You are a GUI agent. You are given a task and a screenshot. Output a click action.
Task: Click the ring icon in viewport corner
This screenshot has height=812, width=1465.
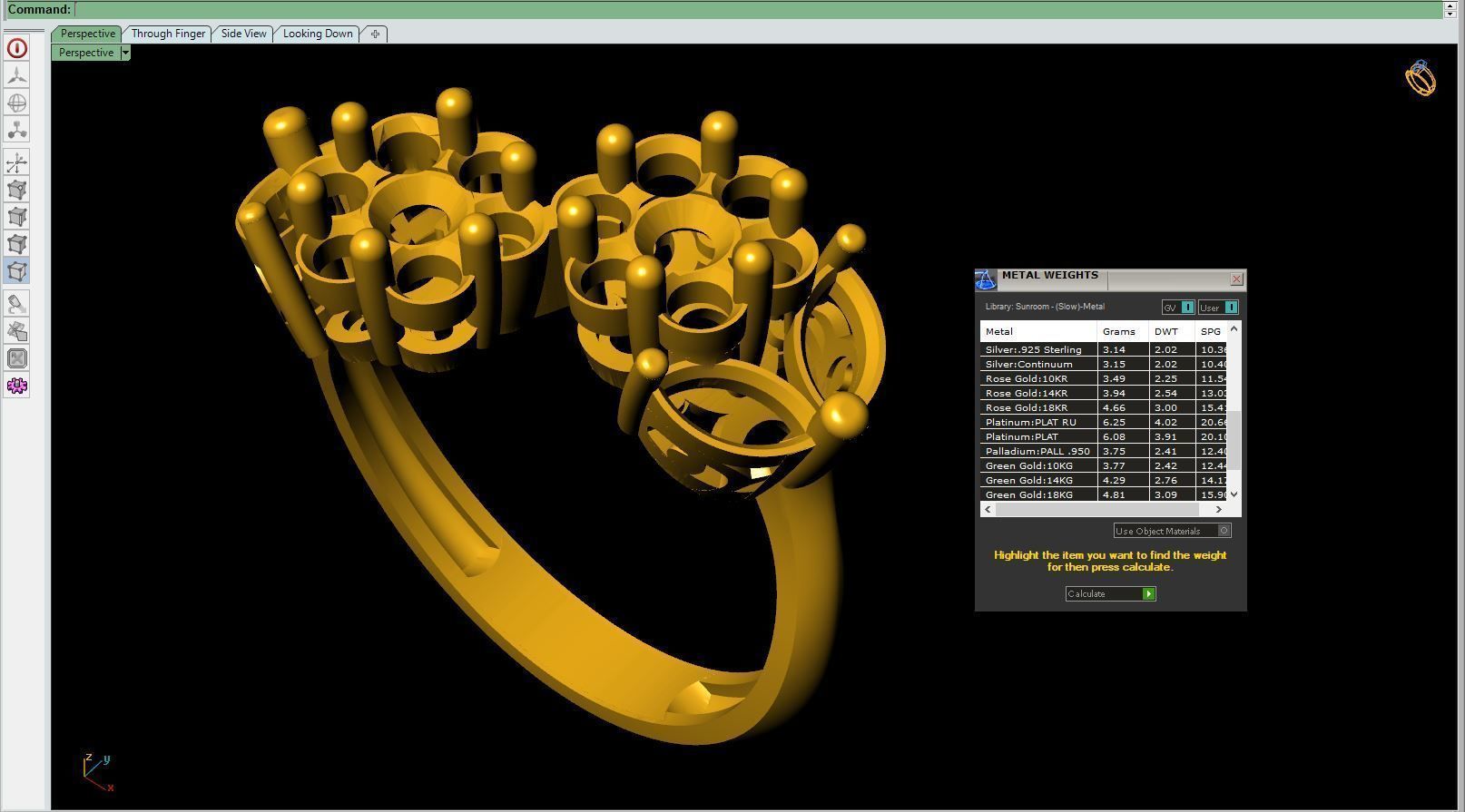pos(1421,78)
